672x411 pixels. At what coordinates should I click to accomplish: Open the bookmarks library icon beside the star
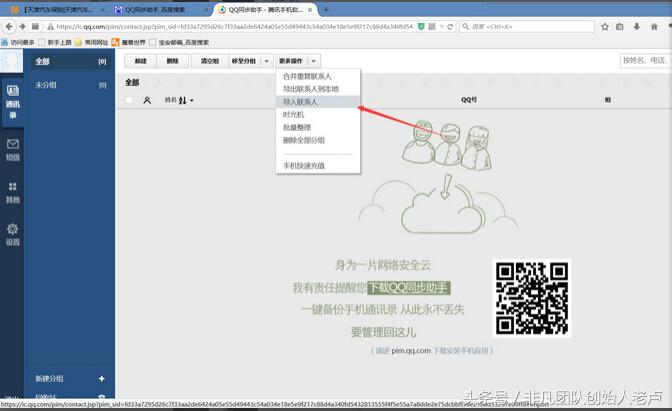(620, 27)
